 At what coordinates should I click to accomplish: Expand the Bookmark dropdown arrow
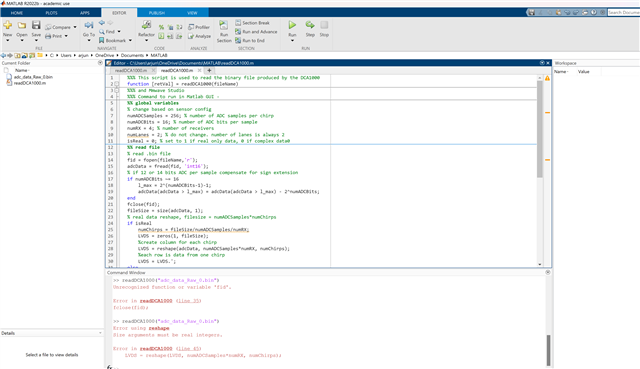pyautogui.click(x=130, y=40)
